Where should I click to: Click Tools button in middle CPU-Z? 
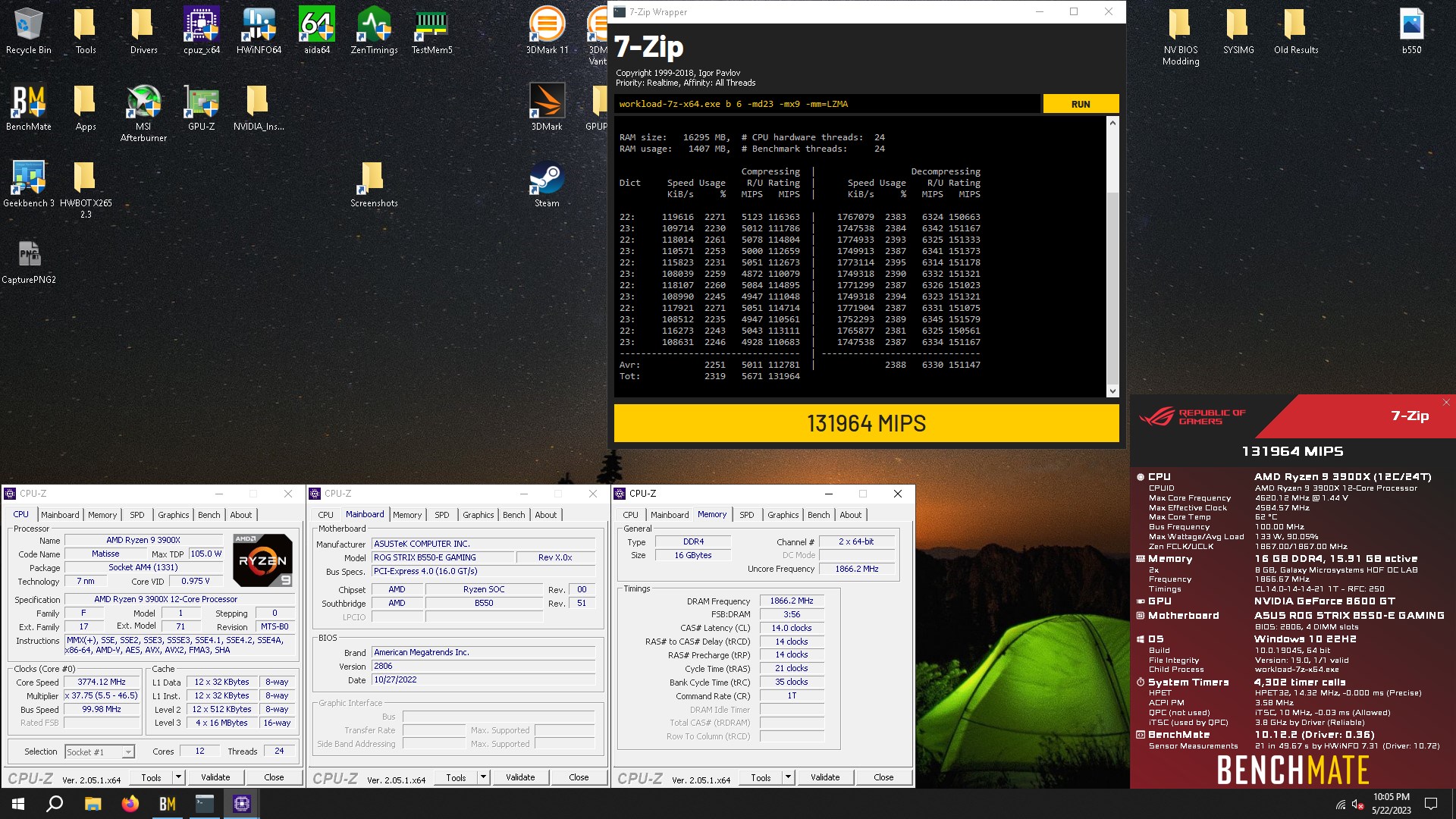point(456,777)
